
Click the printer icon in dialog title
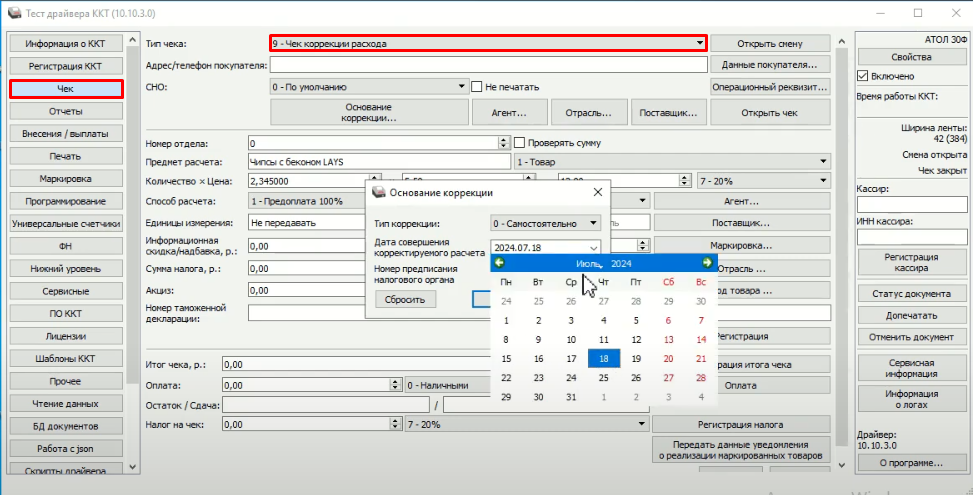(379, 193)
